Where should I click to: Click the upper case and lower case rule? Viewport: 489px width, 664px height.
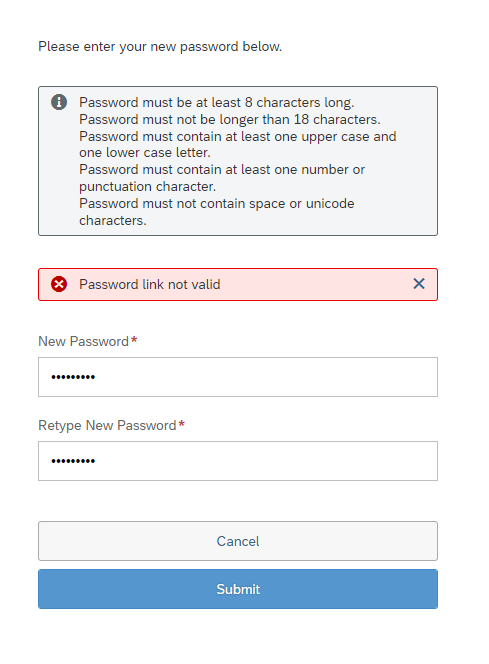238,144
